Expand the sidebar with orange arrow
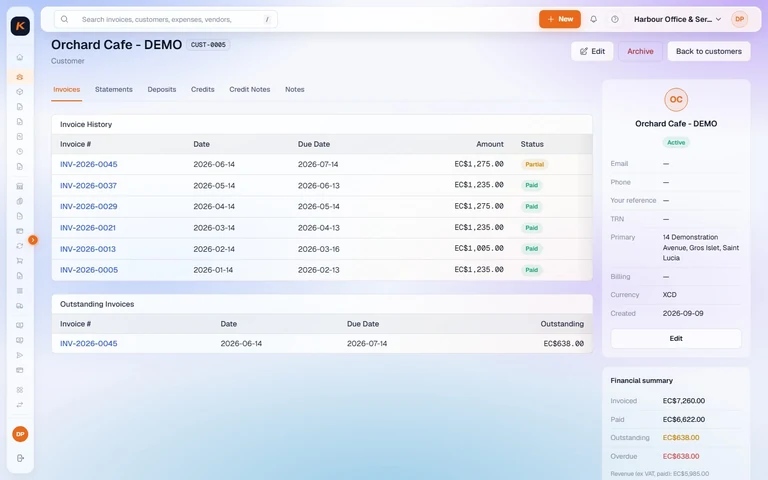Image resolution: width=768 pixels, height=480 pixels. [33, 240]
